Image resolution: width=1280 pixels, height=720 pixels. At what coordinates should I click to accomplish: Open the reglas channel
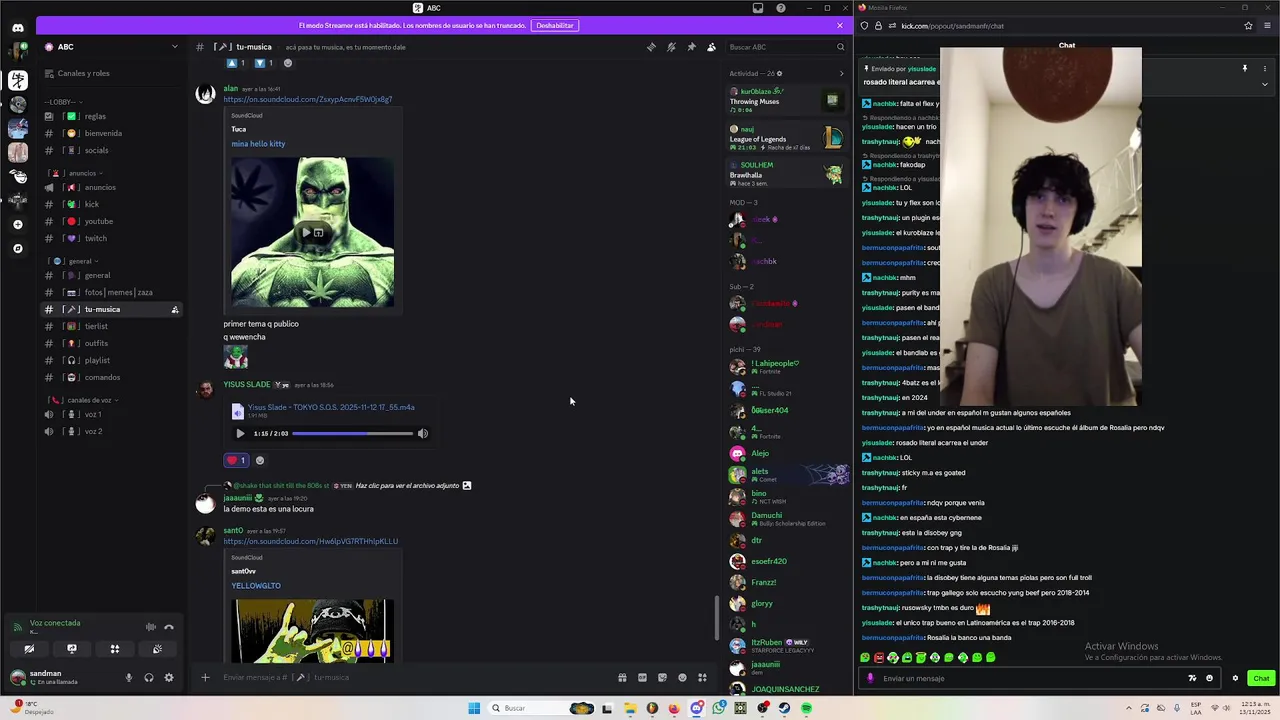(110, 116)
